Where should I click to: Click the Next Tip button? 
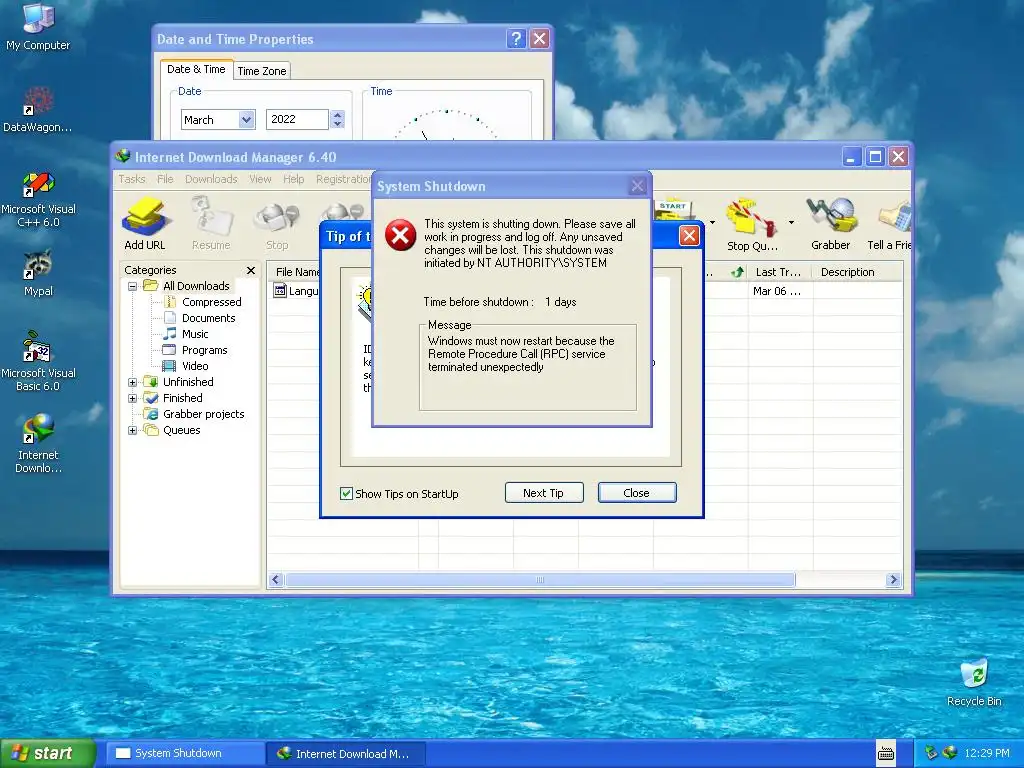(543, 493)
